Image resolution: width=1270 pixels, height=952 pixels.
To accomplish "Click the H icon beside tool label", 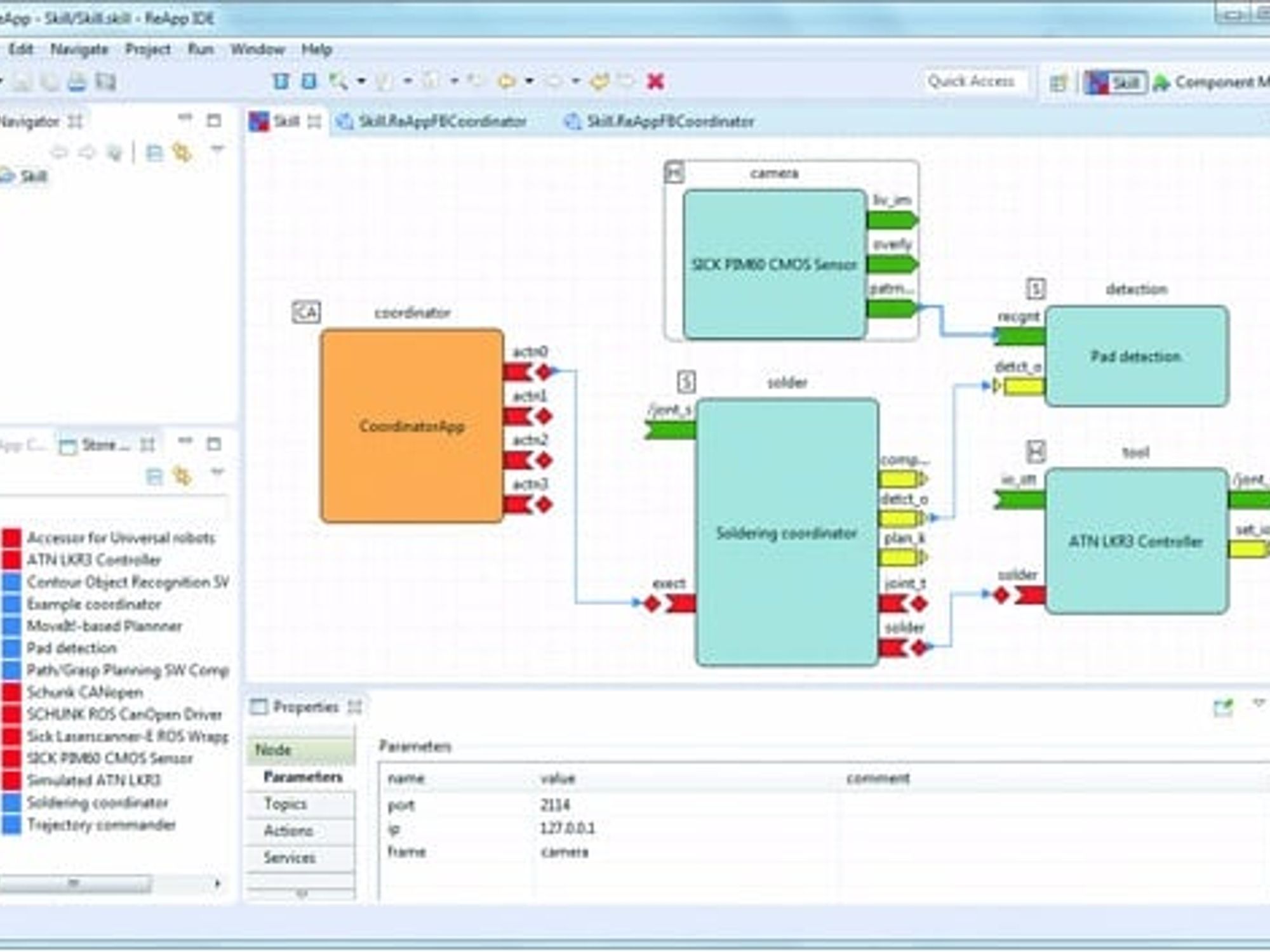I will point(1036,452).
